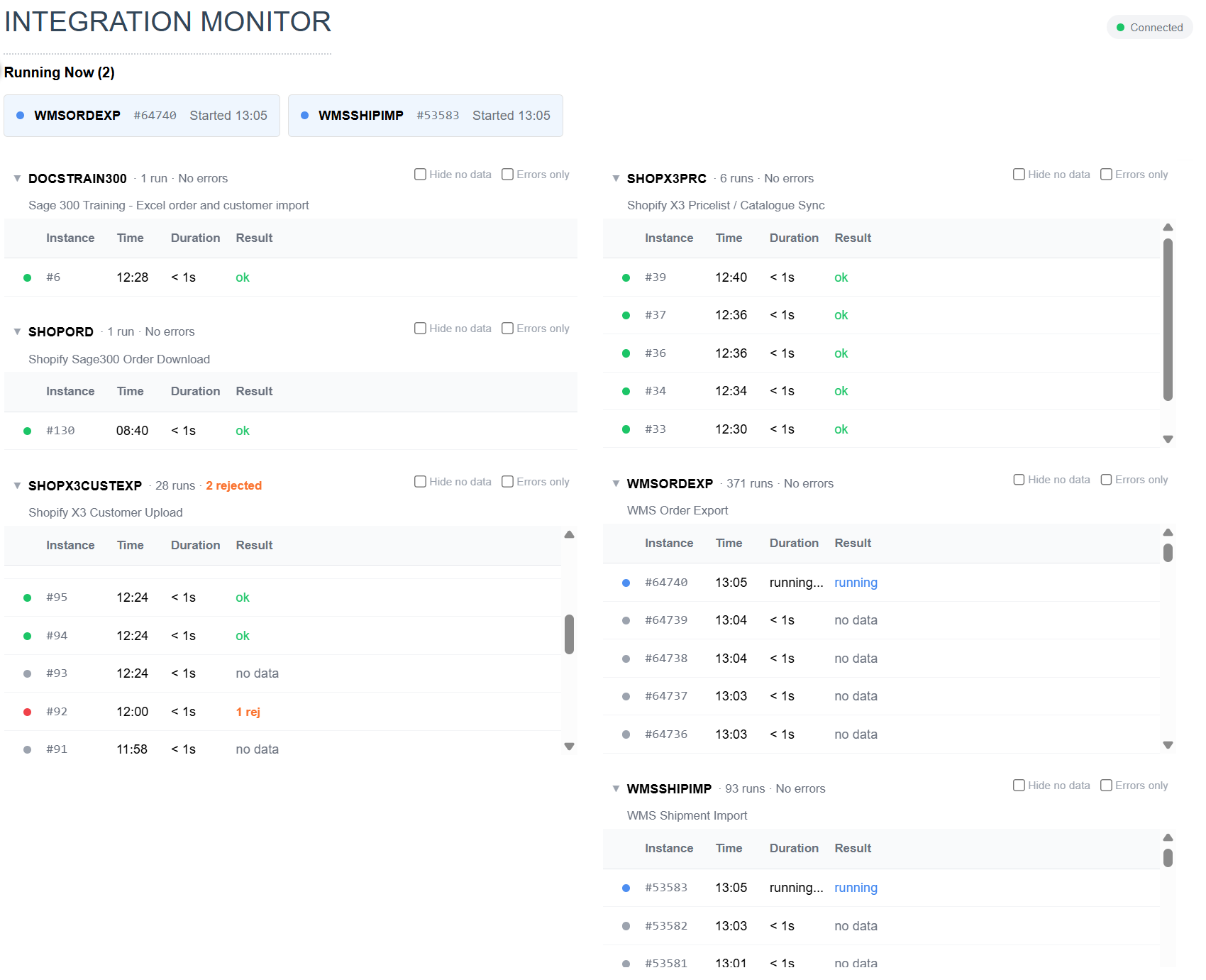Screen dimensions: 1206x980
Task: Click the red status dot for instance #92
Action: (x=27, y=712)
